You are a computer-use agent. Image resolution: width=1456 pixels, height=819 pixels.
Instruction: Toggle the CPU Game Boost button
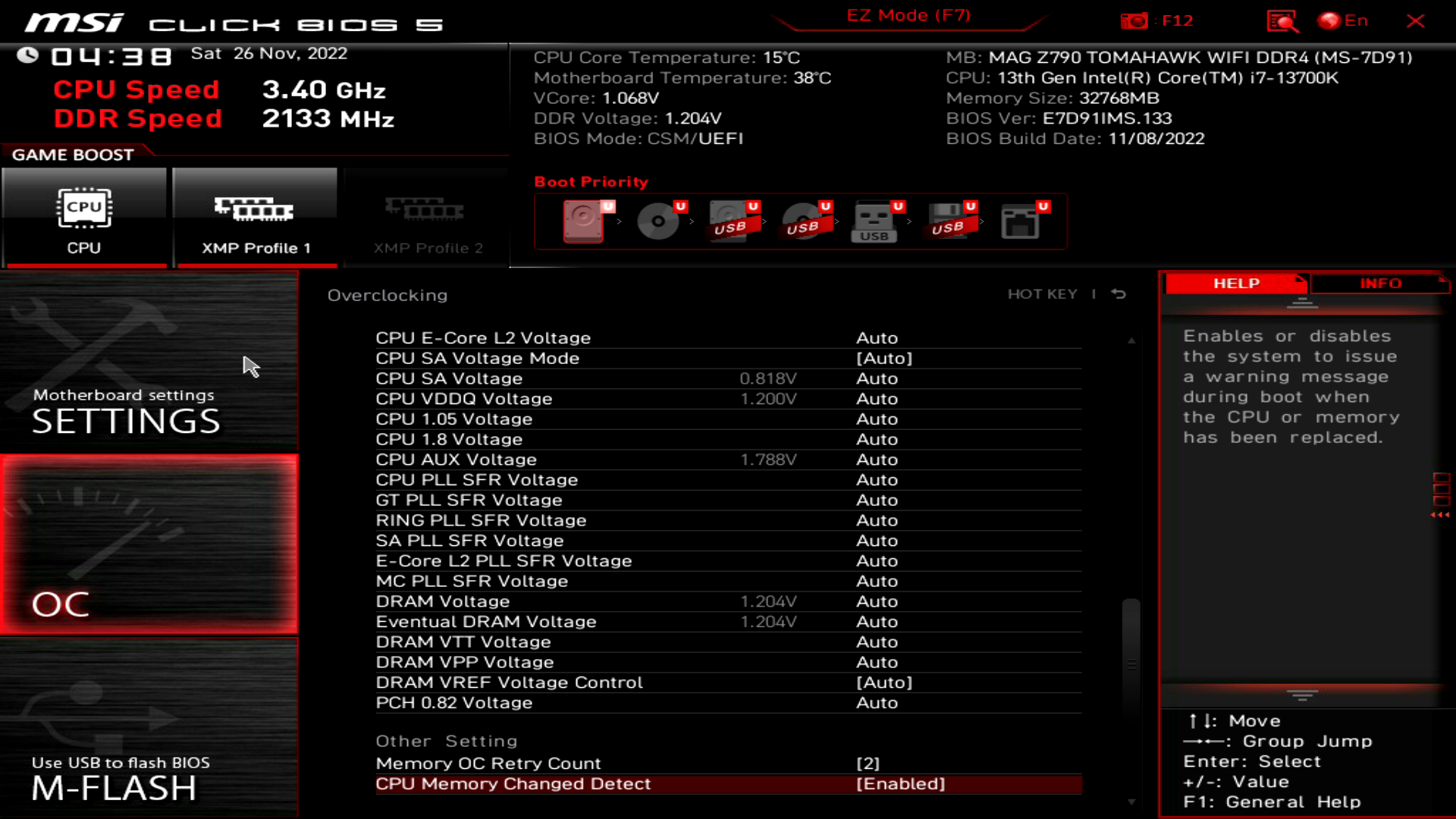tap(84, 218)
